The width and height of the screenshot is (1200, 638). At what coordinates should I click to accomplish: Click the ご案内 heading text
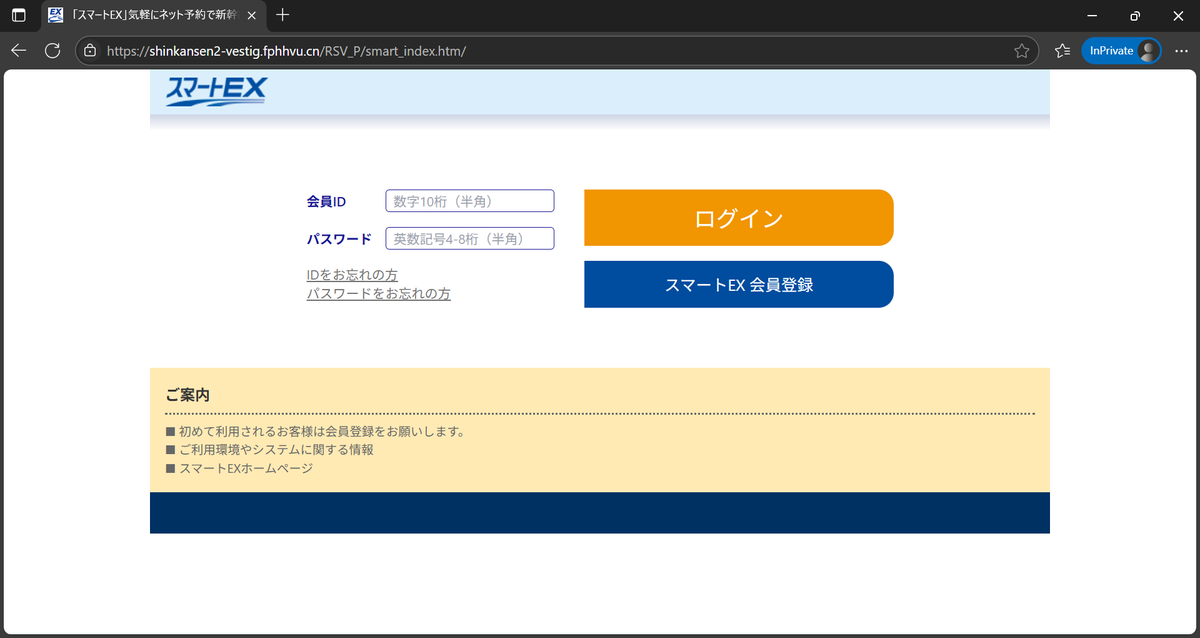[x=187, y=395]
